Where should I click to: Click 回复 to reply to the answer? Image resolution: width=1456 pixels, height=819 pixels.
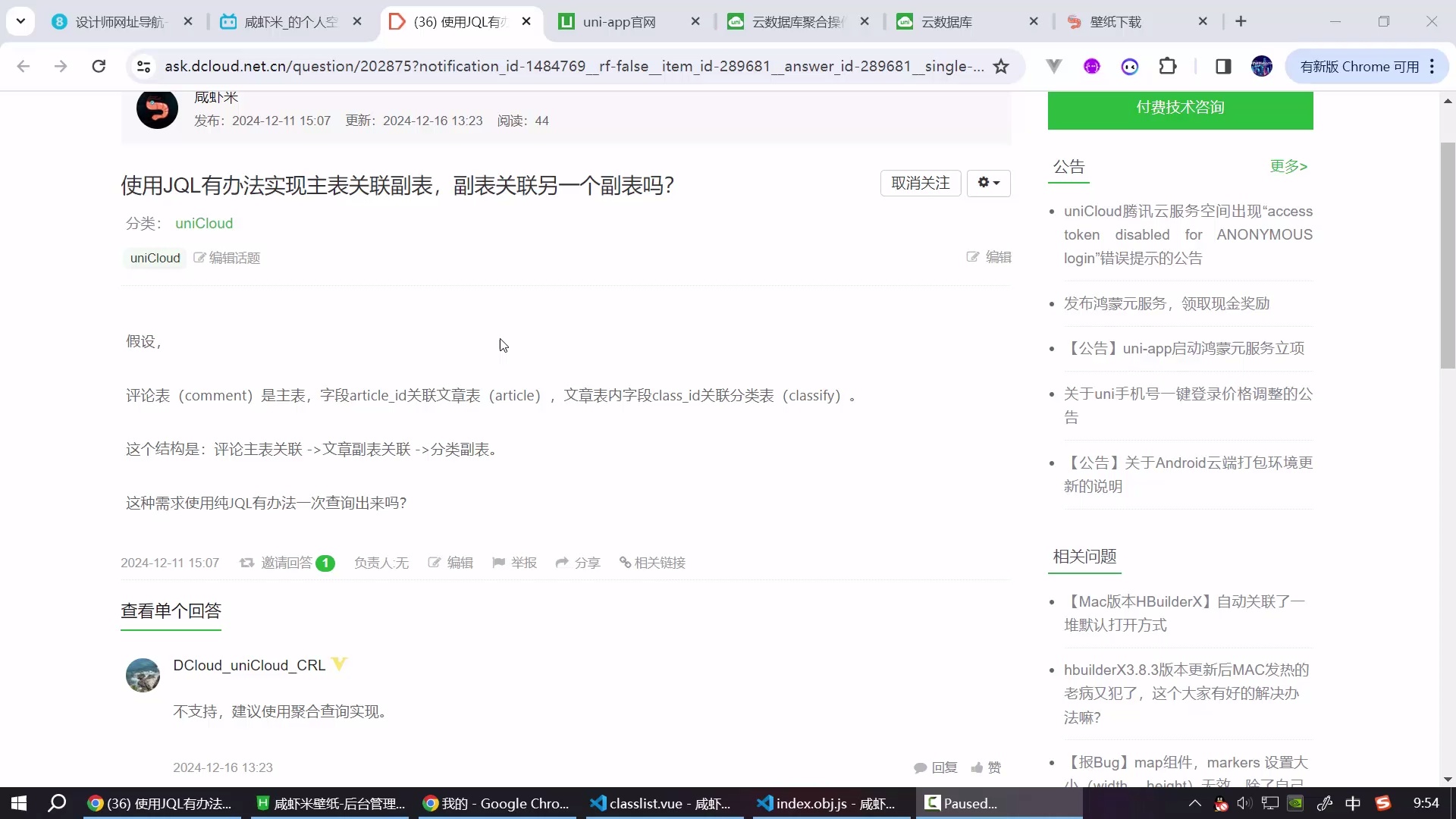tap(936, 767)
